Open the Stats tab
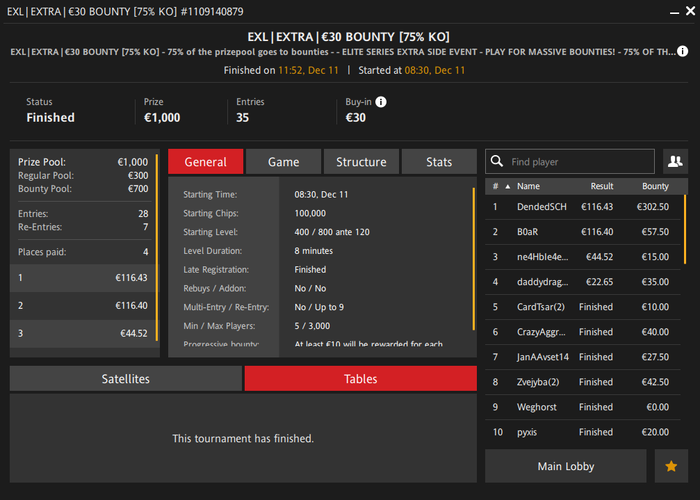The height and width of the screenshot is (500, 700). [x=439, y=162]
